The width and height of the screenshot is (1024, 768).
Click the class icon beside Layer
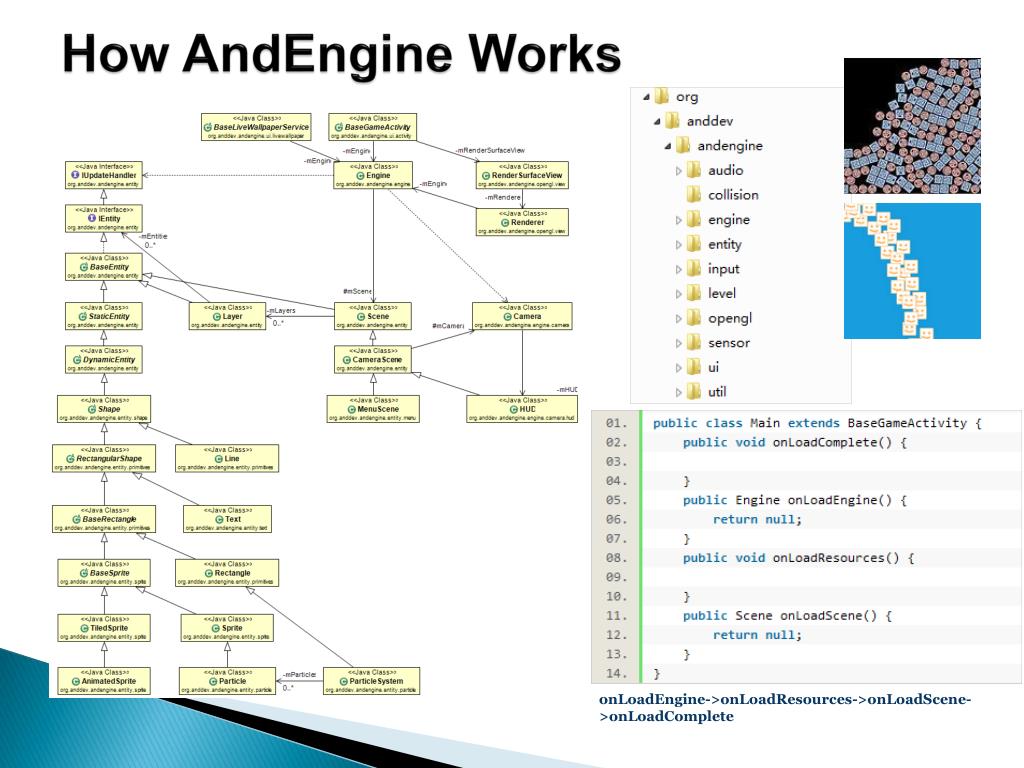[216, 317]
